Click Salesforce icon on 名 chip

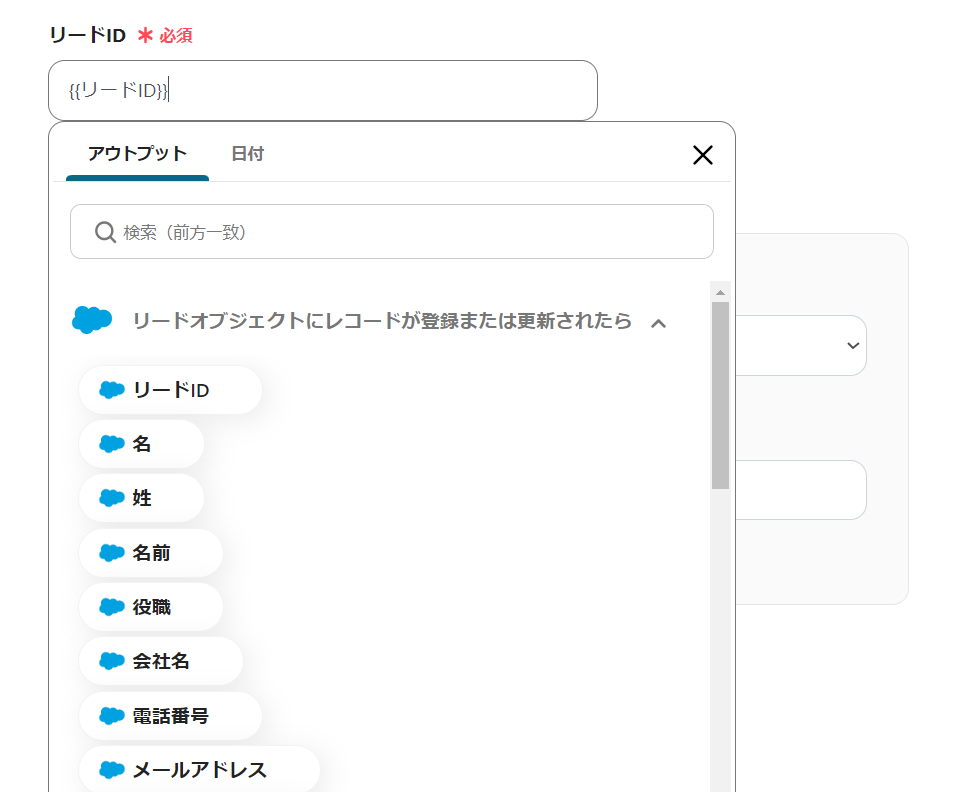tap(112, 444)
